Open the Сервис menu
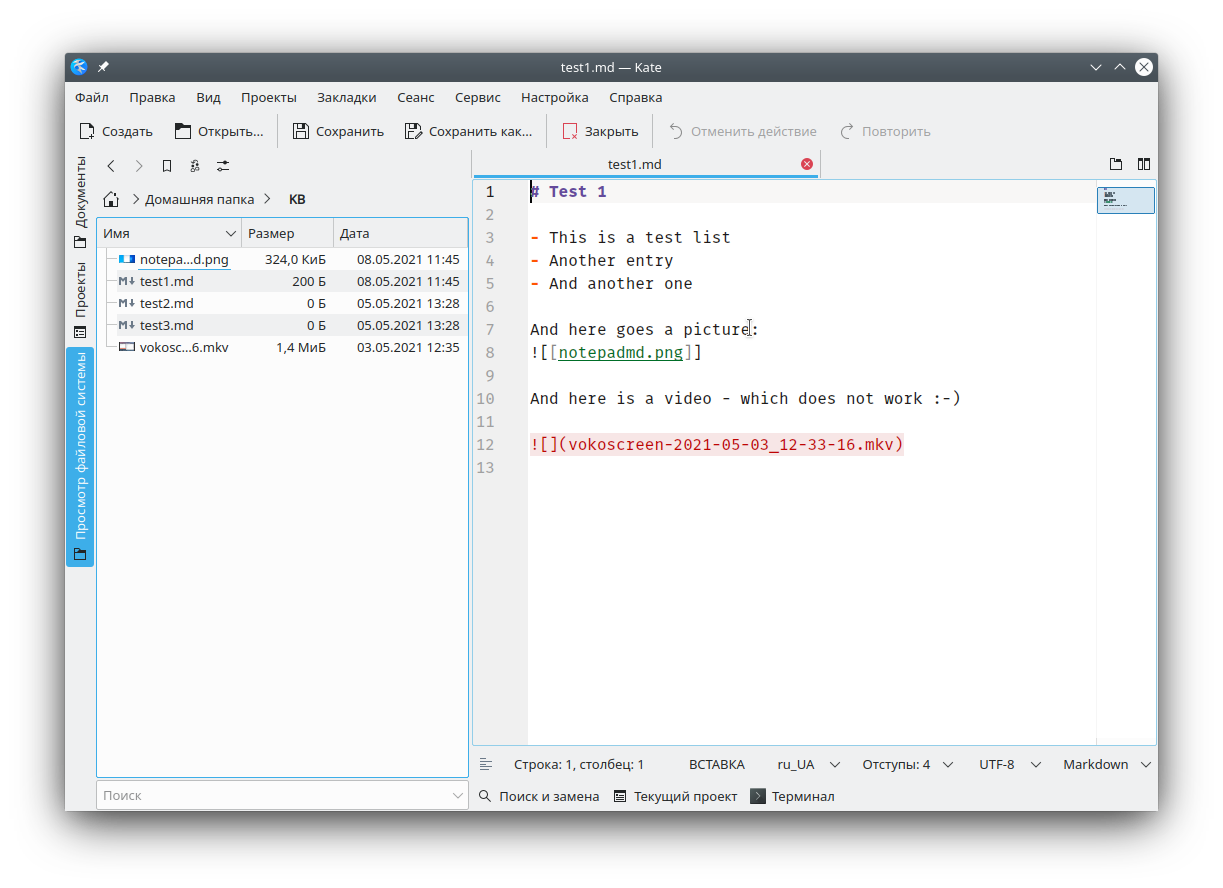This screenshot has height=888, width=1223. [x=477, y=97]
